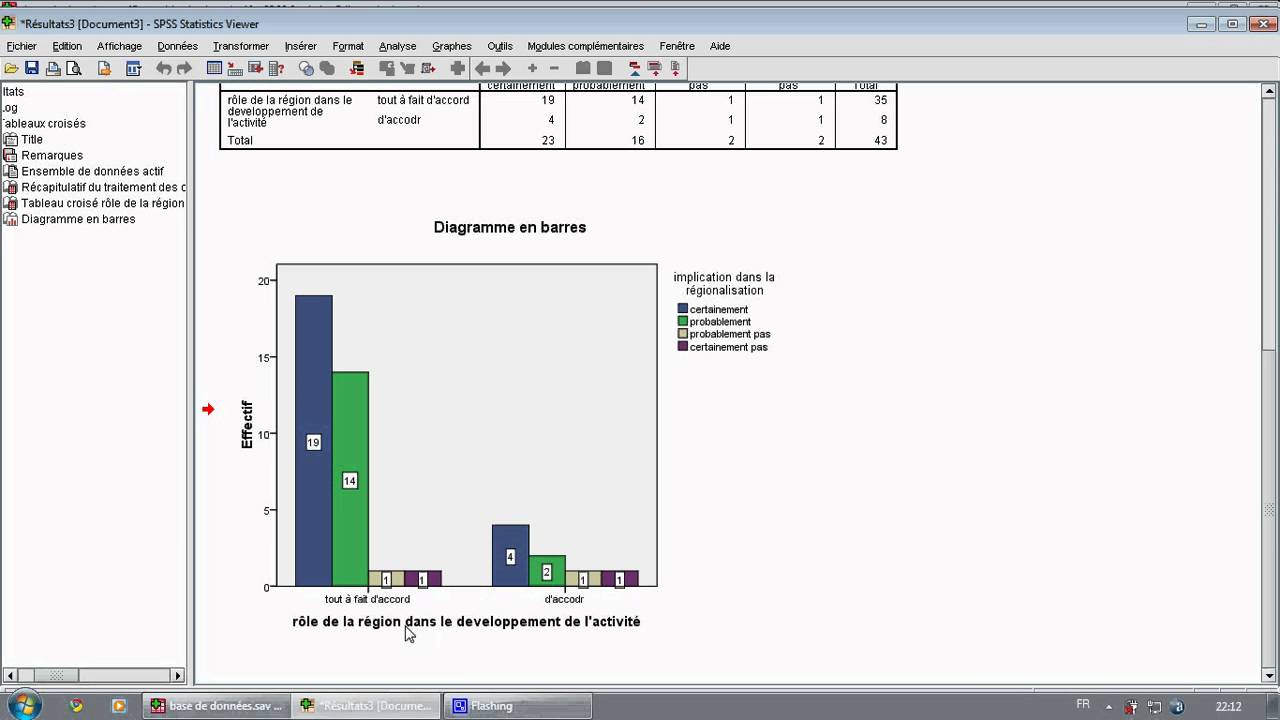Screen dimensions: 1280x720
Task: Click the Go to Data toolbar icon
Action: pyautogui.click(x=214, y=68)
